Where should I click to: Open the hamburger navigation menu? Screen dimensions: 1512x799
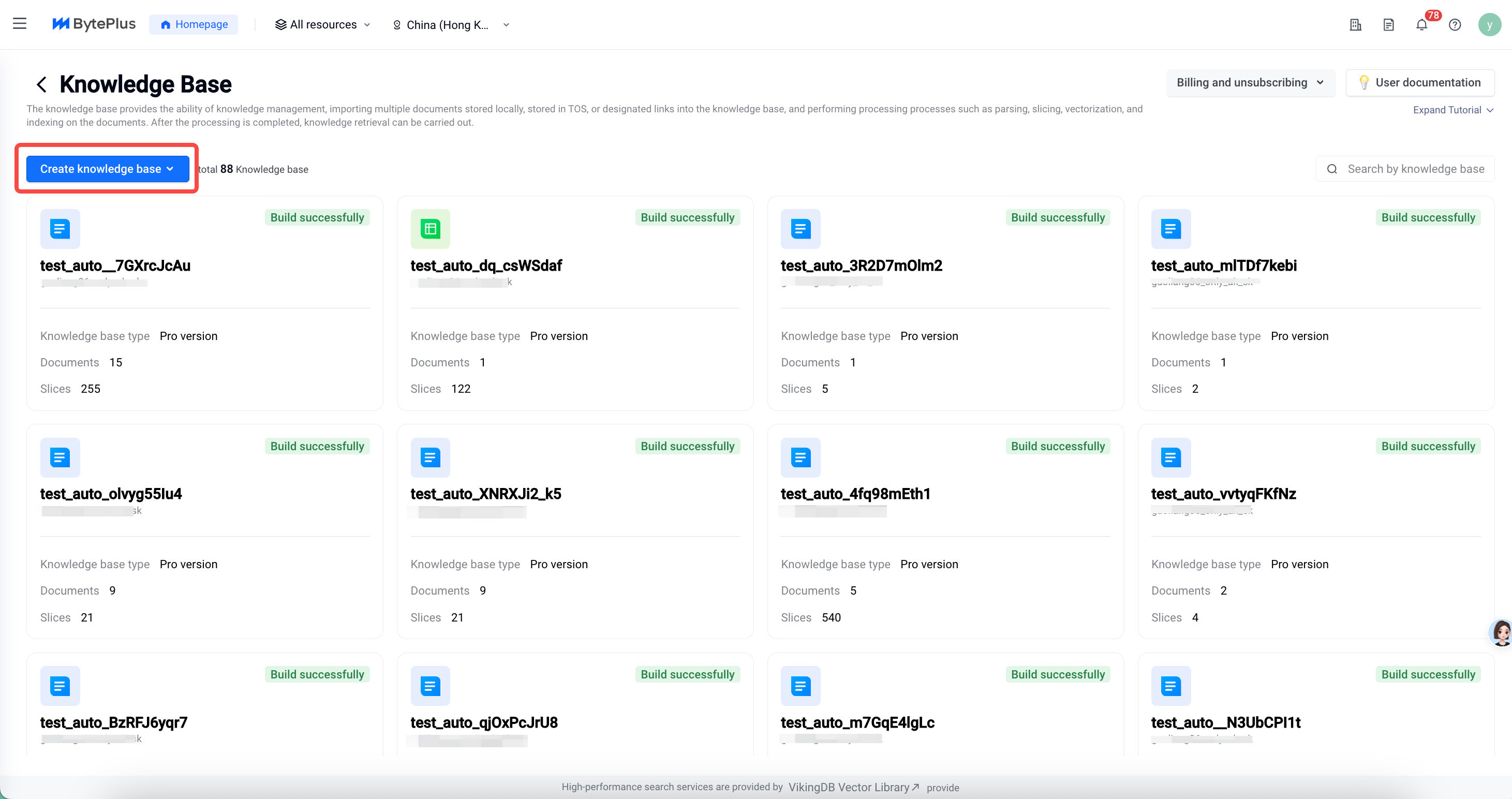pos(19,24)
